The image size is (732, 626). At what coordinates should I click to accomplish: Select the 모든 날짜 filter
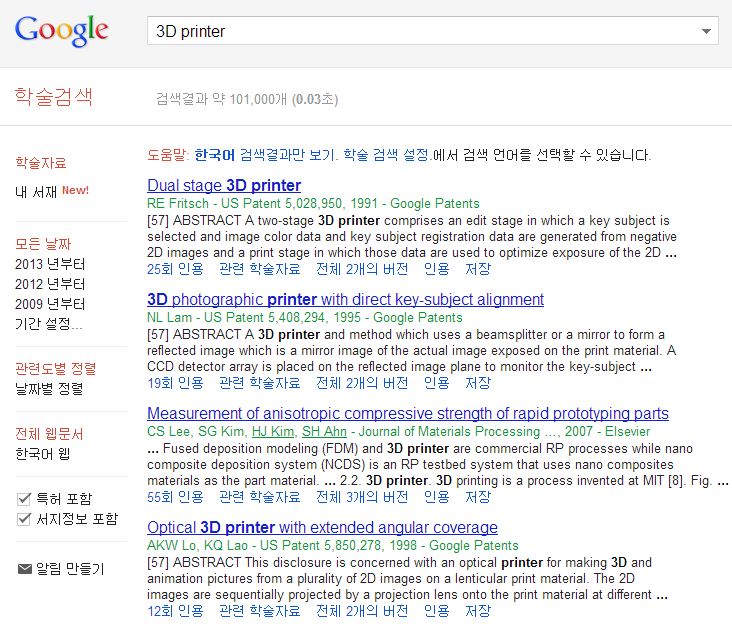pos(43,243)
